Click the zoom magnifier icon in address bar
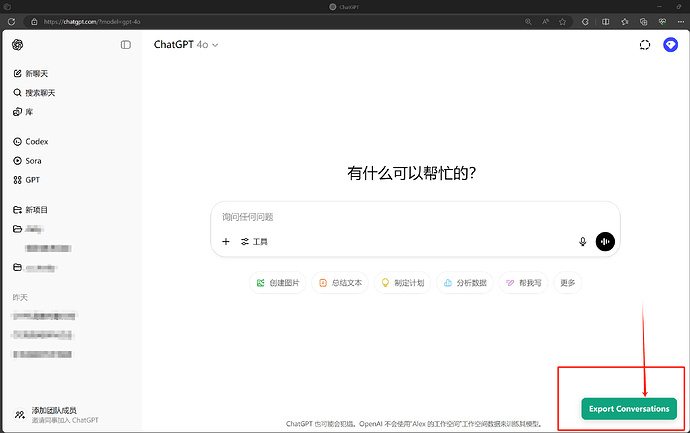The width and height of the screenshot is (690, 433). point(528,22)
